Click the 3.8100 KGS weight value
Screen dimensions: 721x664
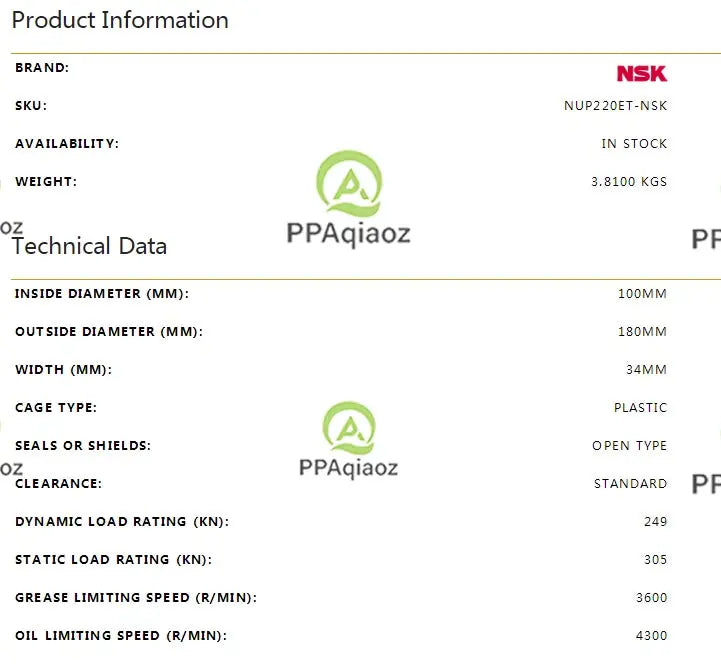[629, 182]
